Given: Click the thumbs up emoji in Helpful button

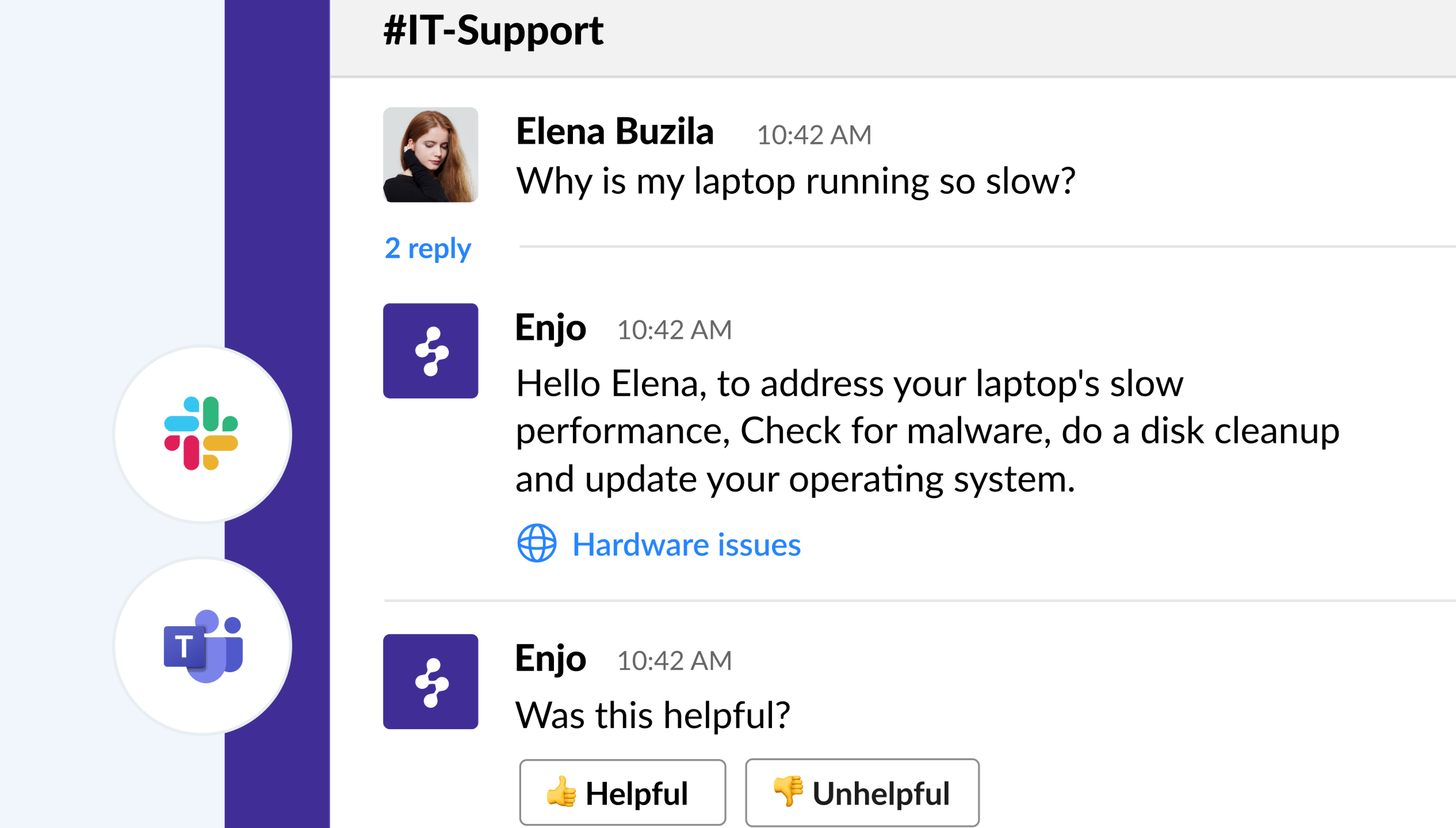Looking at the screenshot, I should [x=562, y=792].
